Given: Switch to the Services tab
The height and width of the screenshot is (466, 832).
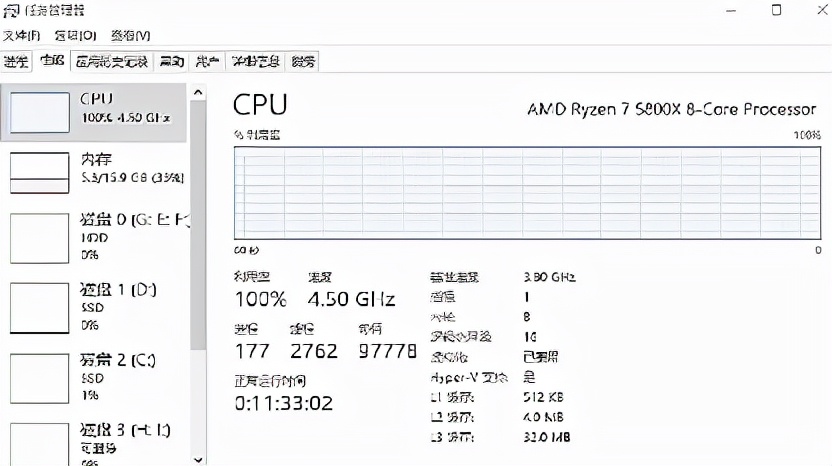Looking at the screenshot, I should 303,62.
